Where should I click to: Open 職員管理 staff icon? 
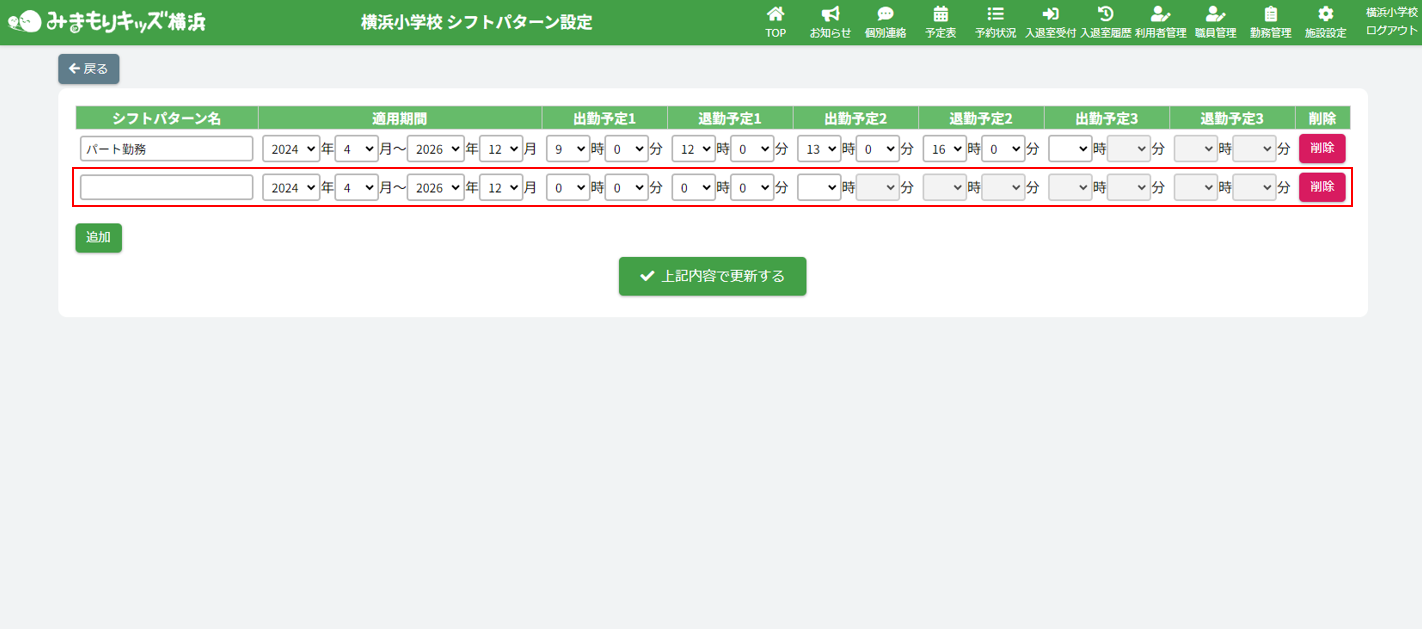pyautogui.click(x=1215, y=14)
